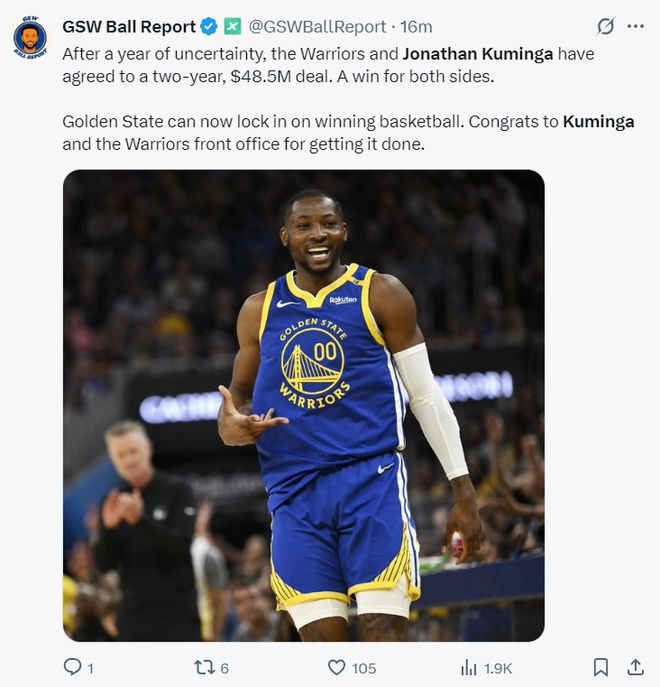Click the share post icon
660x687 pixels.
coord(635,667)
